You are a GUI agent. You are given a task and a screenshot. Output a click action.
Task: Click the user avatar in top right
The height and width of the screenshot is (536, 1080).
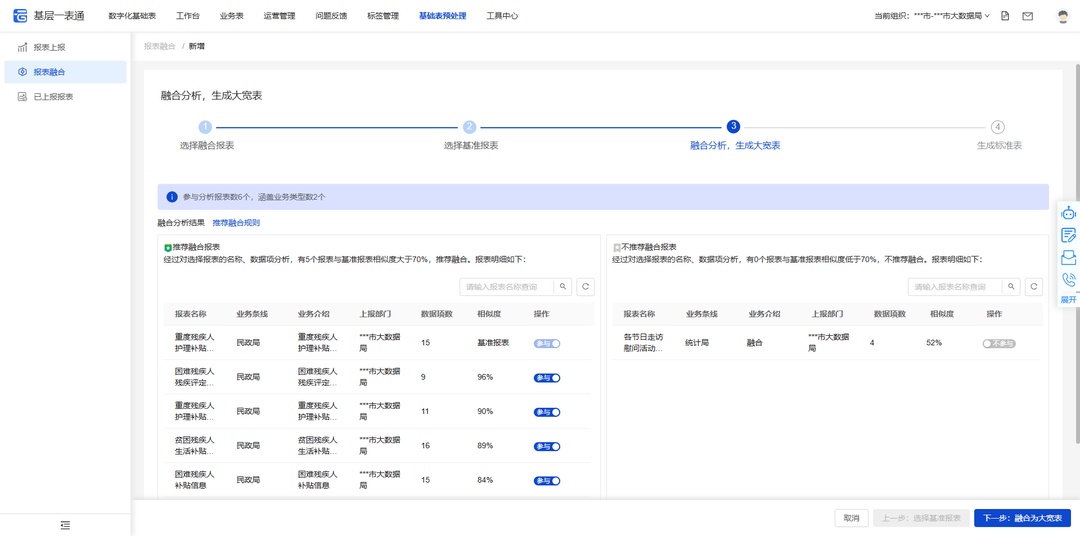coord(1063,16)
